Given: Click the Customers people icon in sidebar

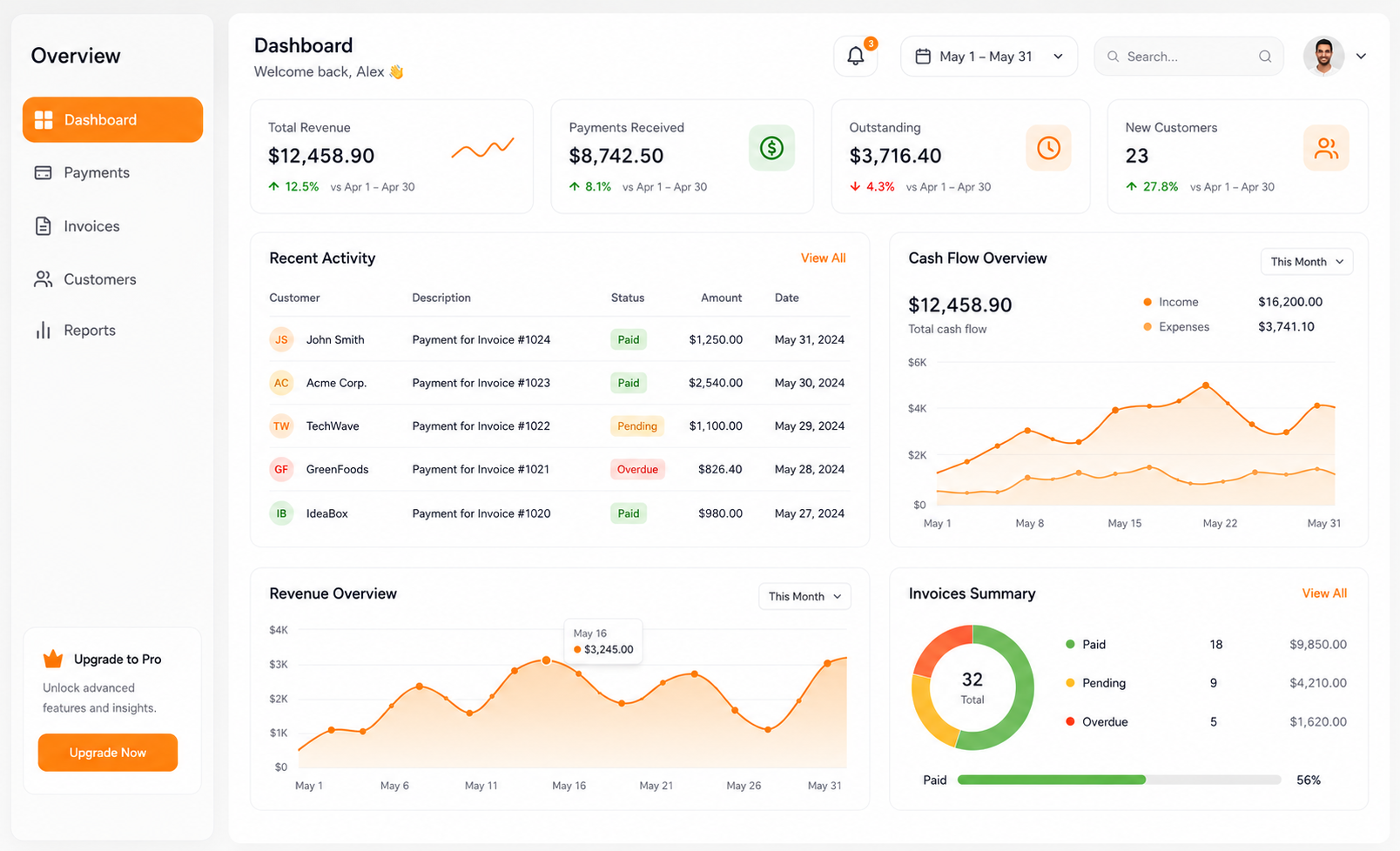Looking at the screenshot, I should click(x=43, y=279).
